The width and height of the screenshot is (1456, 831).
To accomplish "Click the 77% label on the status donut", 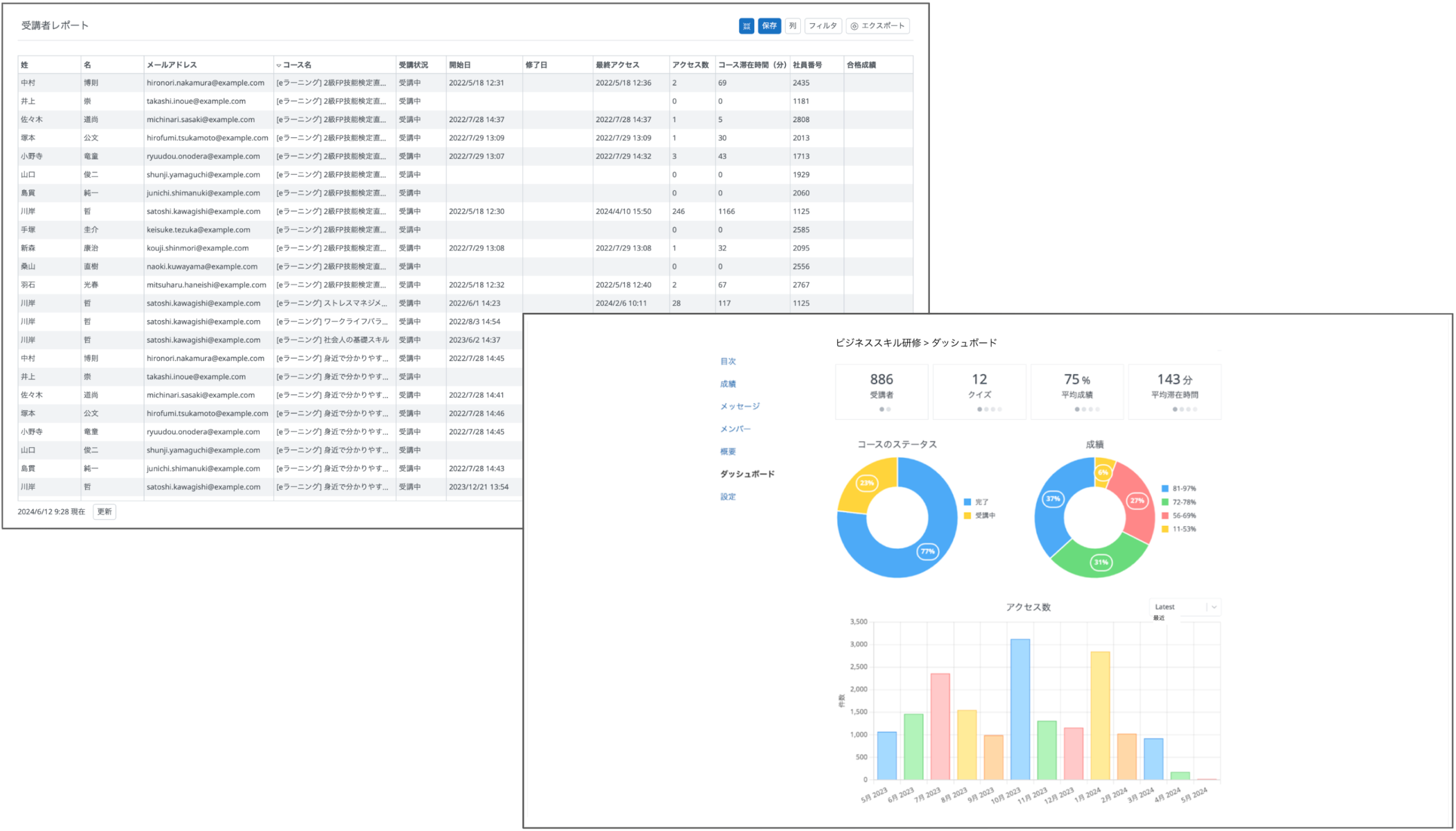I will pyautogui.click(x=928, y=551).
